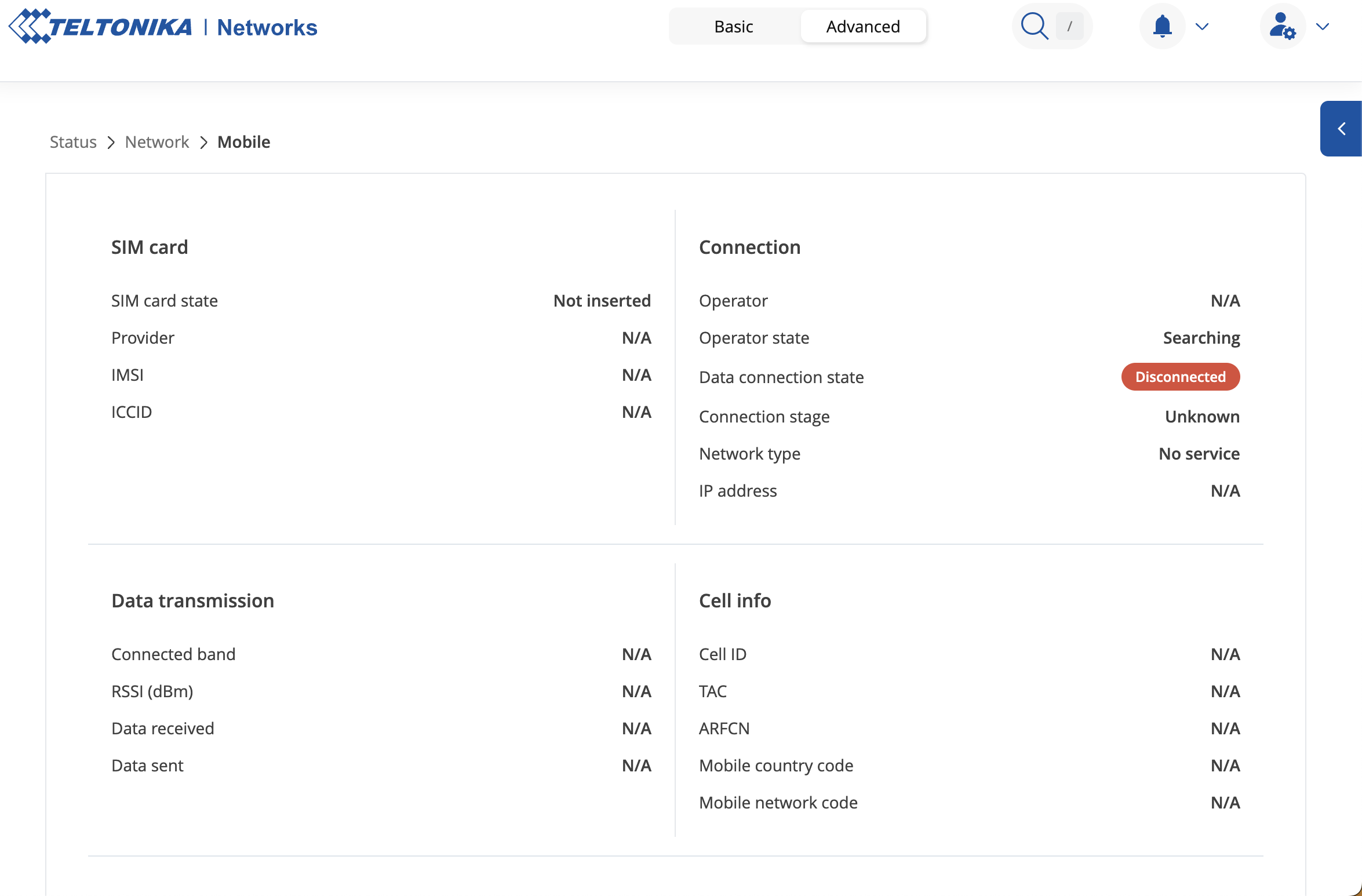Click the 'Mobile network code' label
The height and width of the screenshot is (896, 1362).
(x=778, y=803)
